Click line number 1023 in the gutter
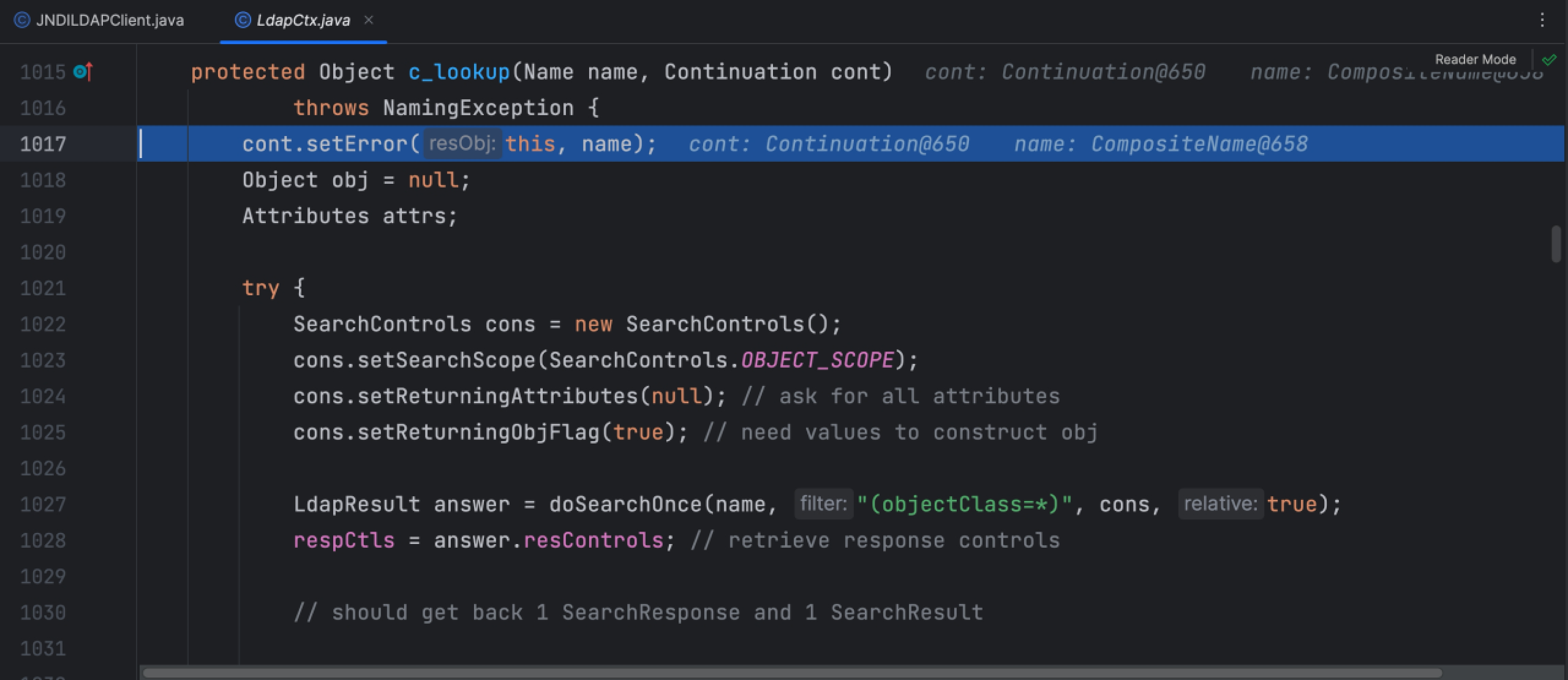 coord(43,360)
